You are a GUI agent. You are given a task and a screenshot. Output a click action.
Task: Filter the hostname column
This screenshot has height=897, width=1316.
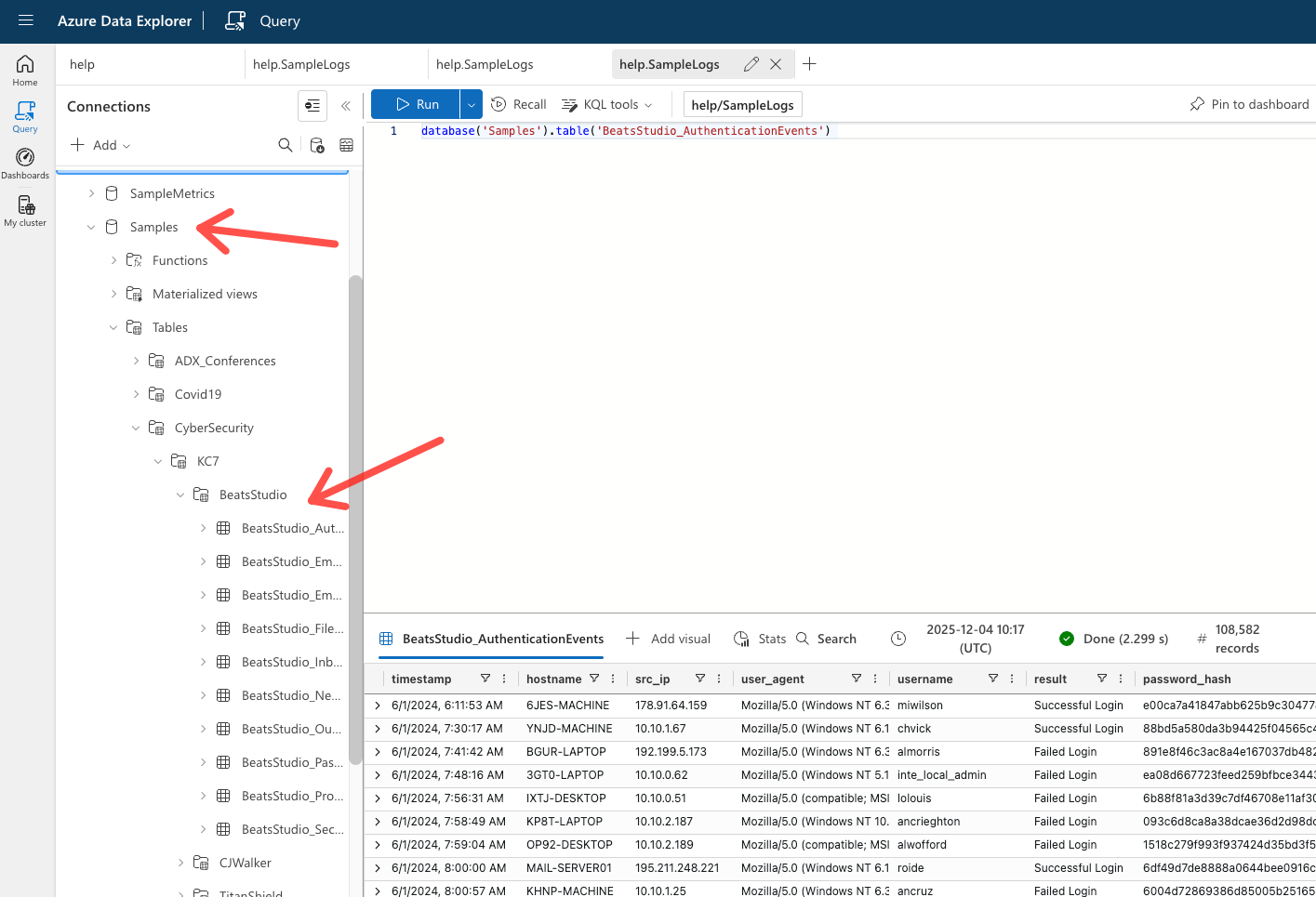[594, 679]
